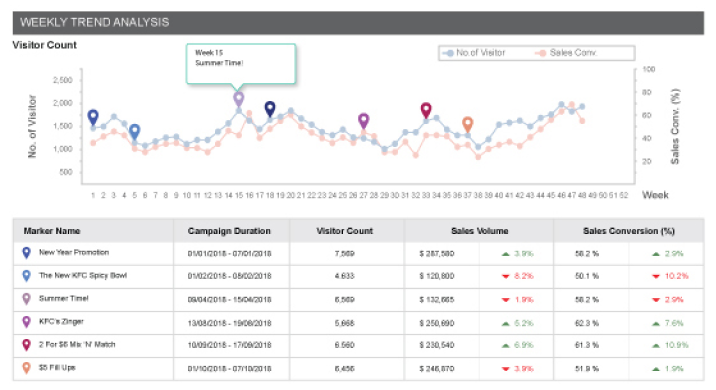
Task: Click the sales conversion percentage for KFC's Zinger
Action: coord(587,323)
